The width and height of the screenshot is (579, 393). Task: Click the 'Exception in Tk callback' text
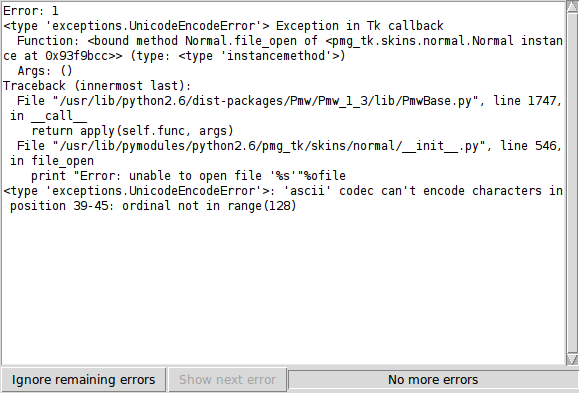point(360,26)
